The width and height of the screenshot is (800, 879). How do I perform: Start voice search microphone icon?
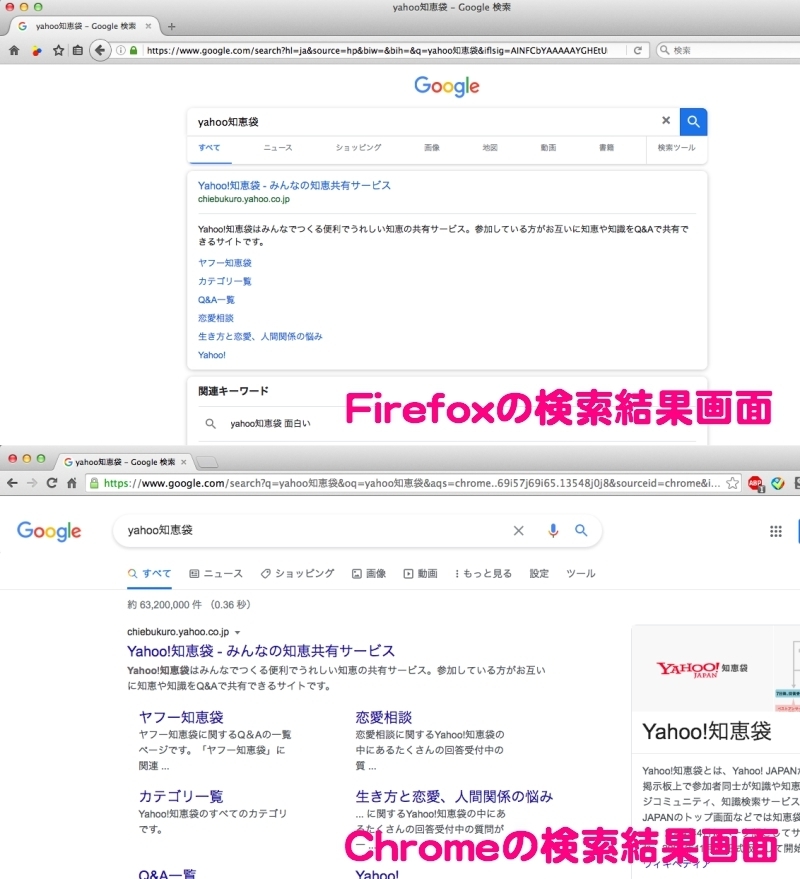(x=553, y=530)
